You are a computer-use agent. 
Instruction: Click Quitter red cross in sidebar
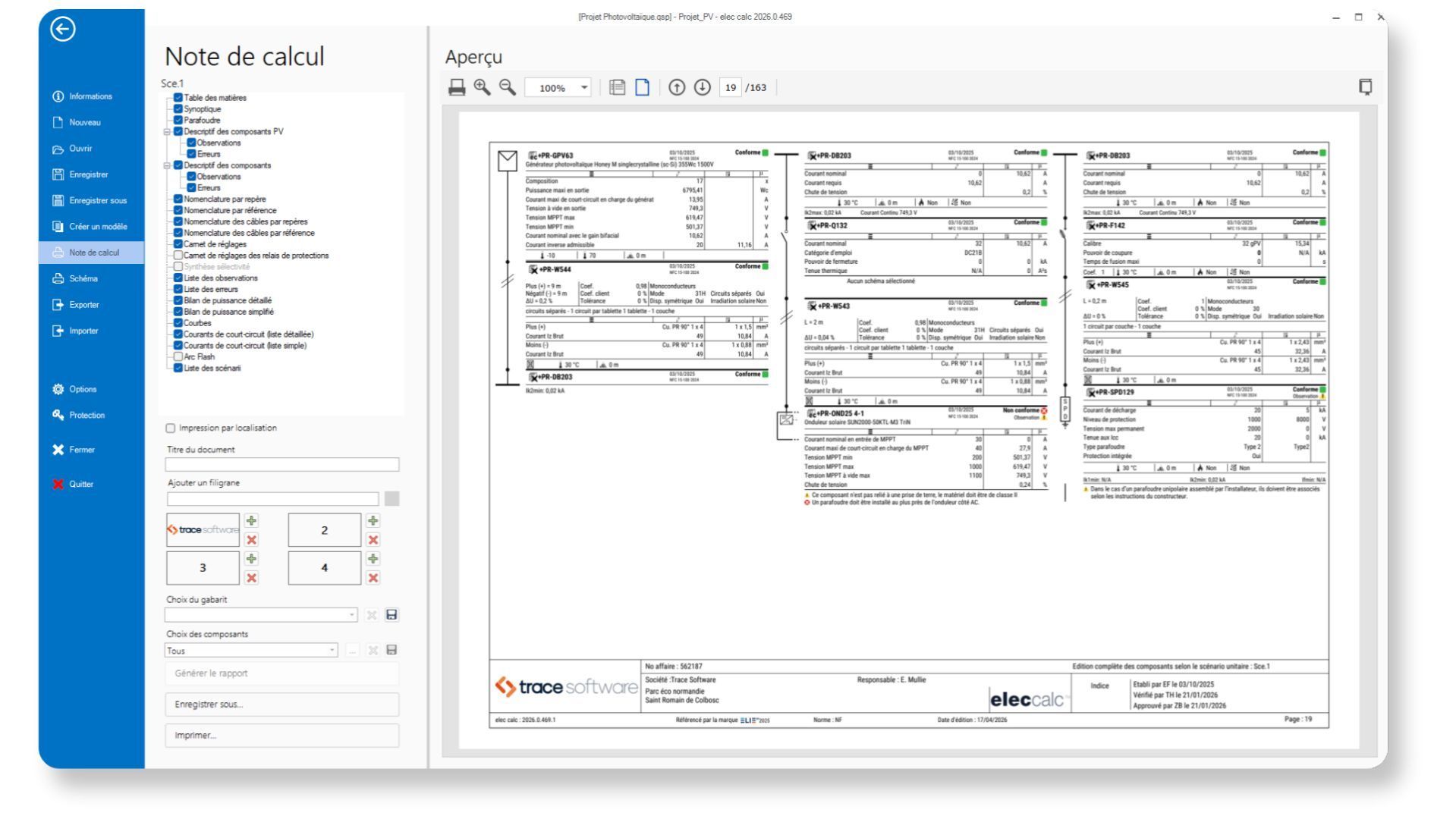(73, 484)
